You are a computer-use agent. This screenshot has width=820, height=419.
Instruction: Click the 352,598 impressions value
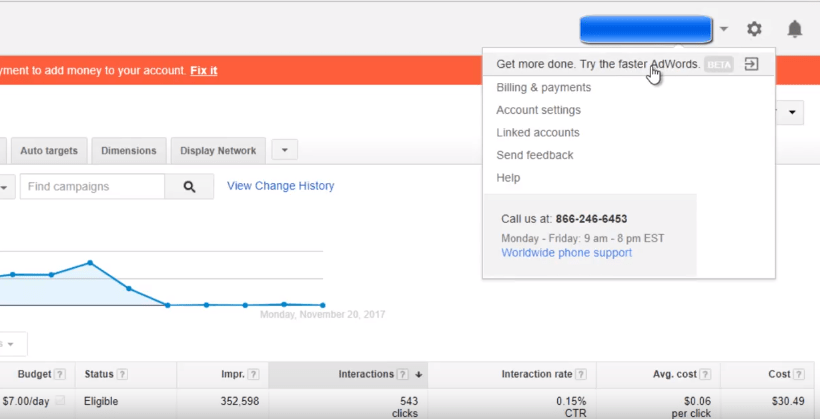(240, 401)
